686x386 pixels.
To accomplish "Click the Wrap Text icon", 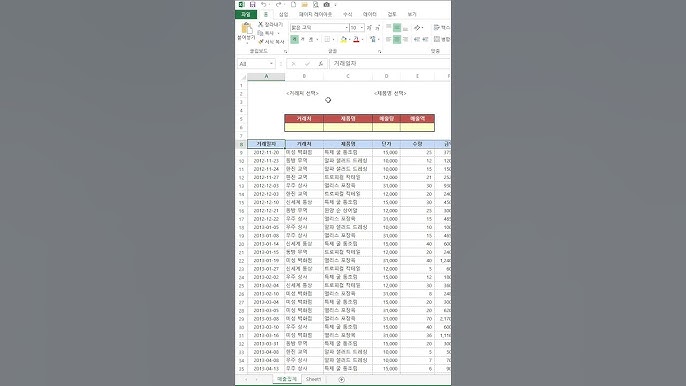I will tap(437, 28).
